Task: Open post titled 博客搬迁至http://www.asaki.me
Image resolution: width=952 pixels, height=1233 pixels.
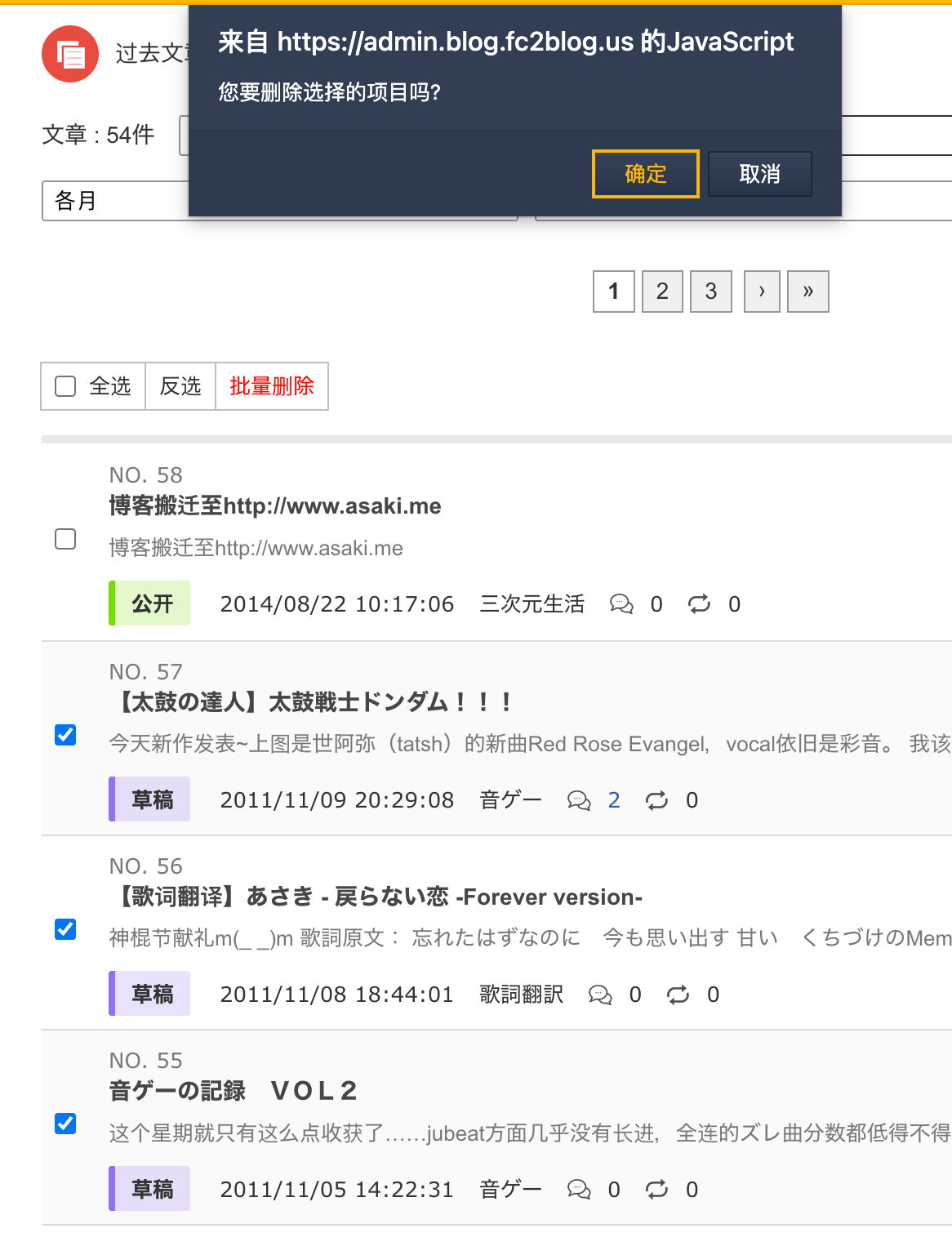Action: [x=275, y=506]
